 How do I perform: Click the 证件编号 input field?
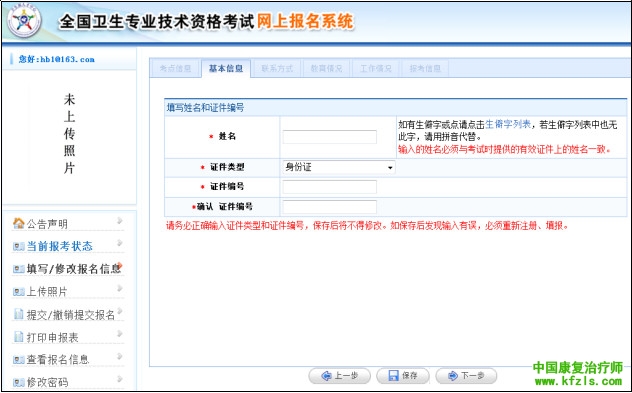coord(330,187)
